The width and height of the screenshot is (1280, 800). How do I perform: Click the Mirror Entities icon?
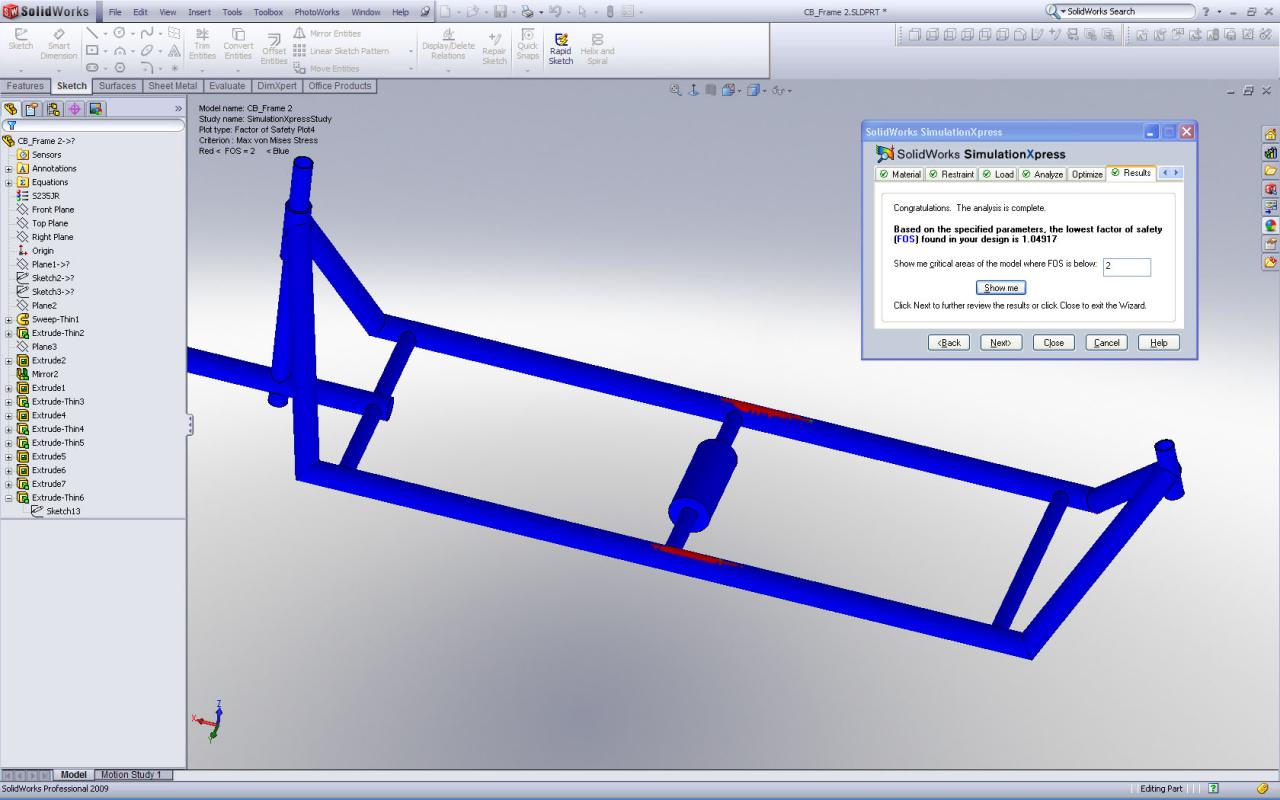[x=299, y=34]
